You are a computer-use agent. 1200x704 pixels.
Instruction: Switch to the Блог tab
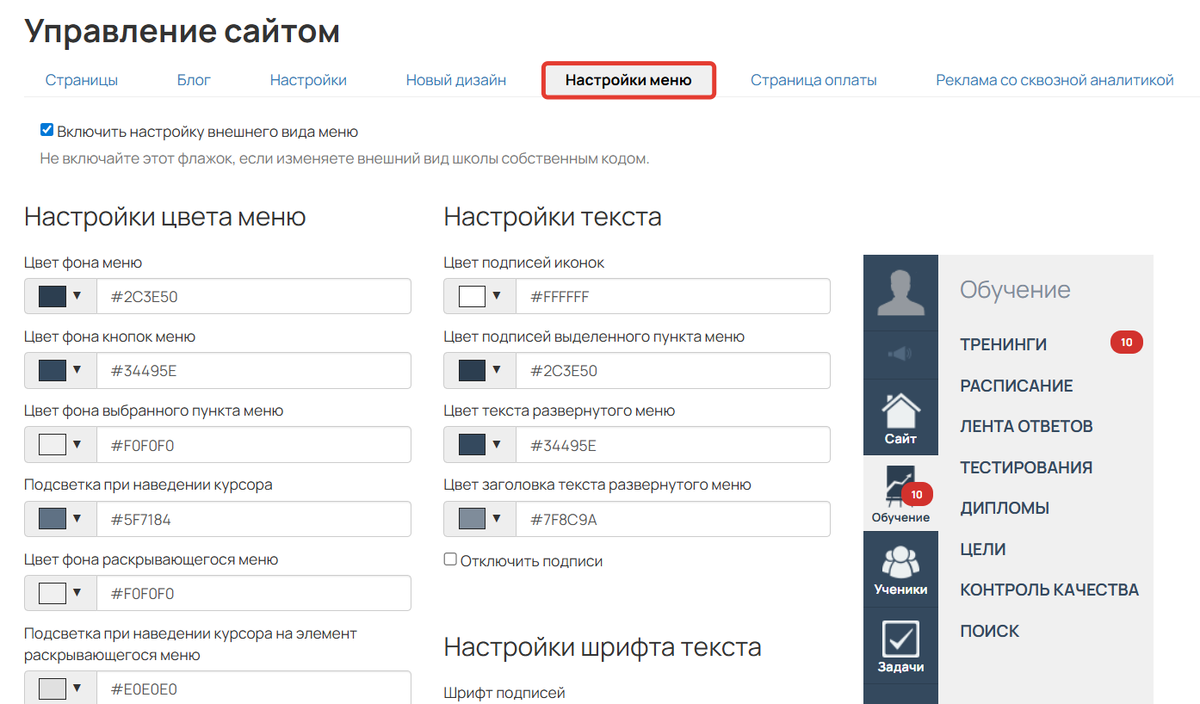[194, 80]
